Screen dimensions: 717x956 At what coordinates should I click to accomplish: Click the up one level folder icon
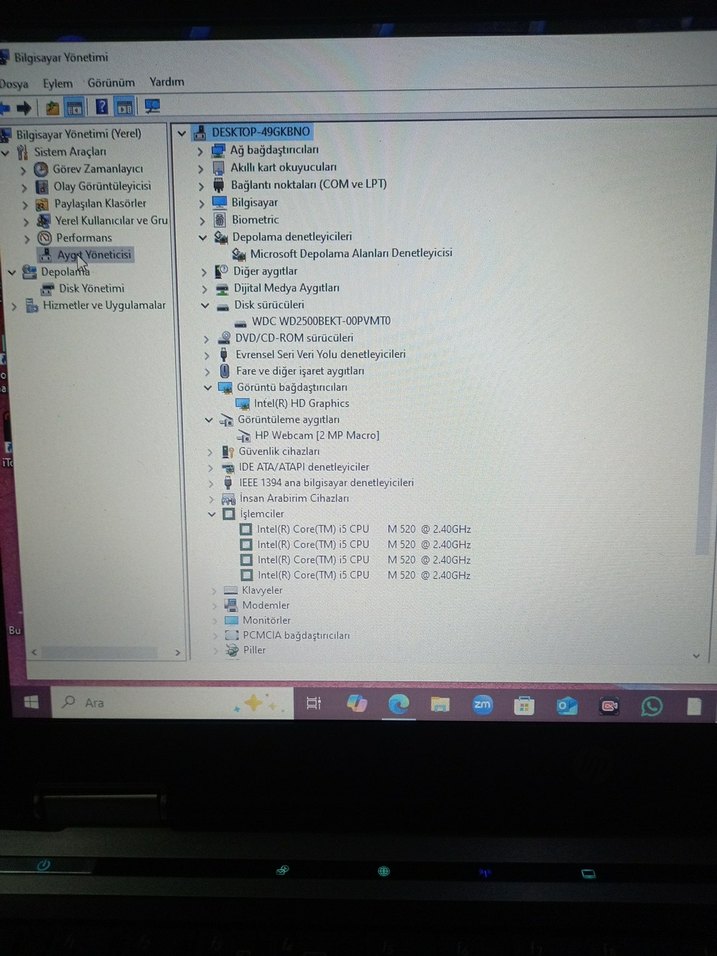coord(52,108)
